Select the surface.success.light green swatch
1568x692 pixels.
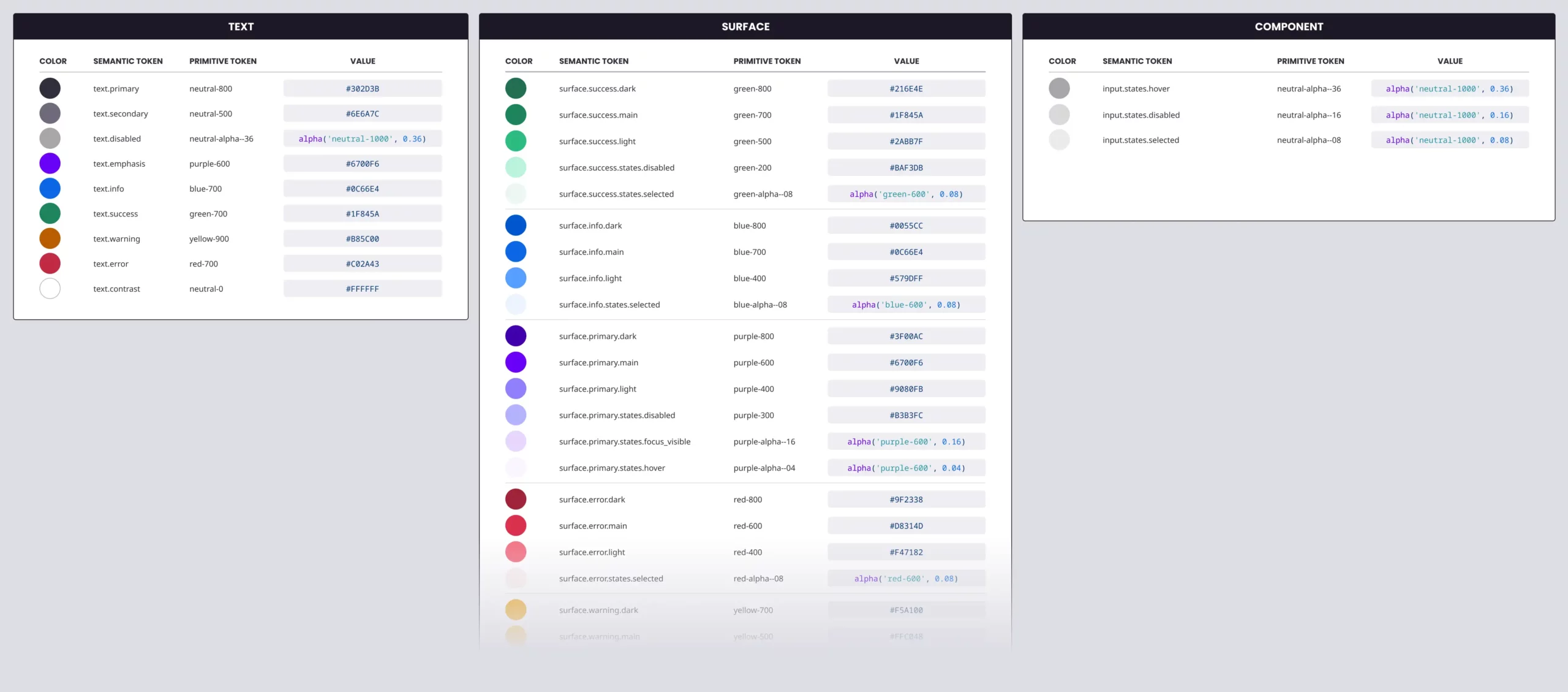516,141
